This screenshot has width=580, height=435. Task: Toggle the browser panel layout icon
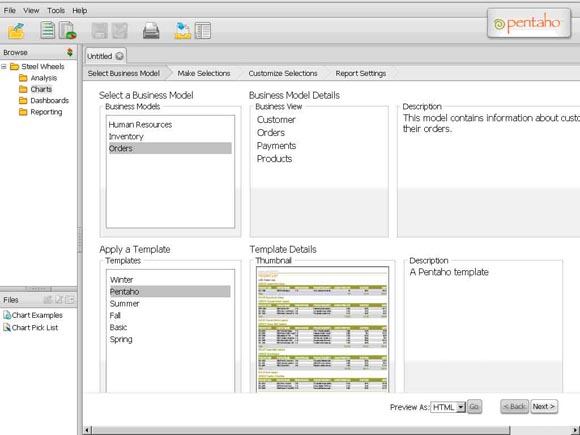pyautogui.click(x=203, y=31)
